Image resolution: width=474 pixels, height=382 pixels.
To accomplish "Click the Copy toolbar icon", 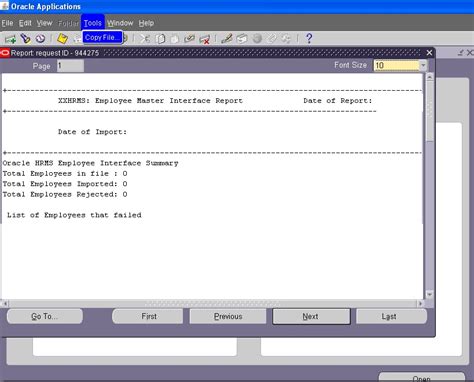I will click(x=160, y=39).
